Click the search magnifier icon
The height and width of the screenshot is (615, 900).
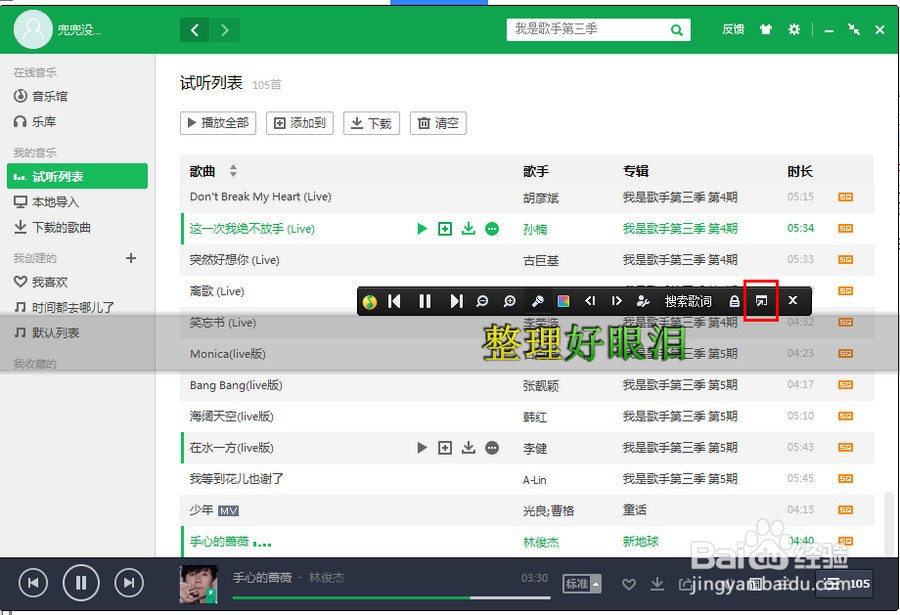[x=677, y=30]
